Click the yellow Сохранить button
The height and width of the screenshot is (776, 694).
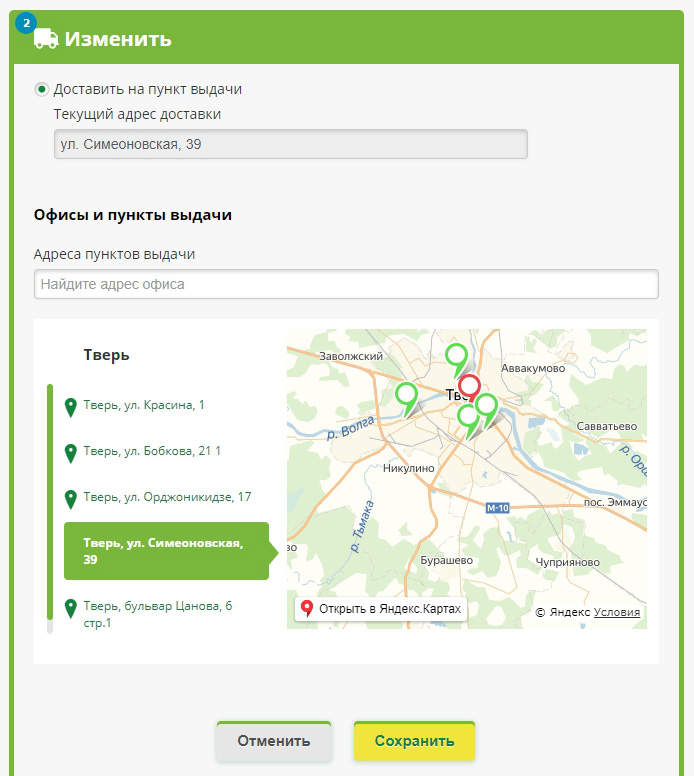[414, 741]
